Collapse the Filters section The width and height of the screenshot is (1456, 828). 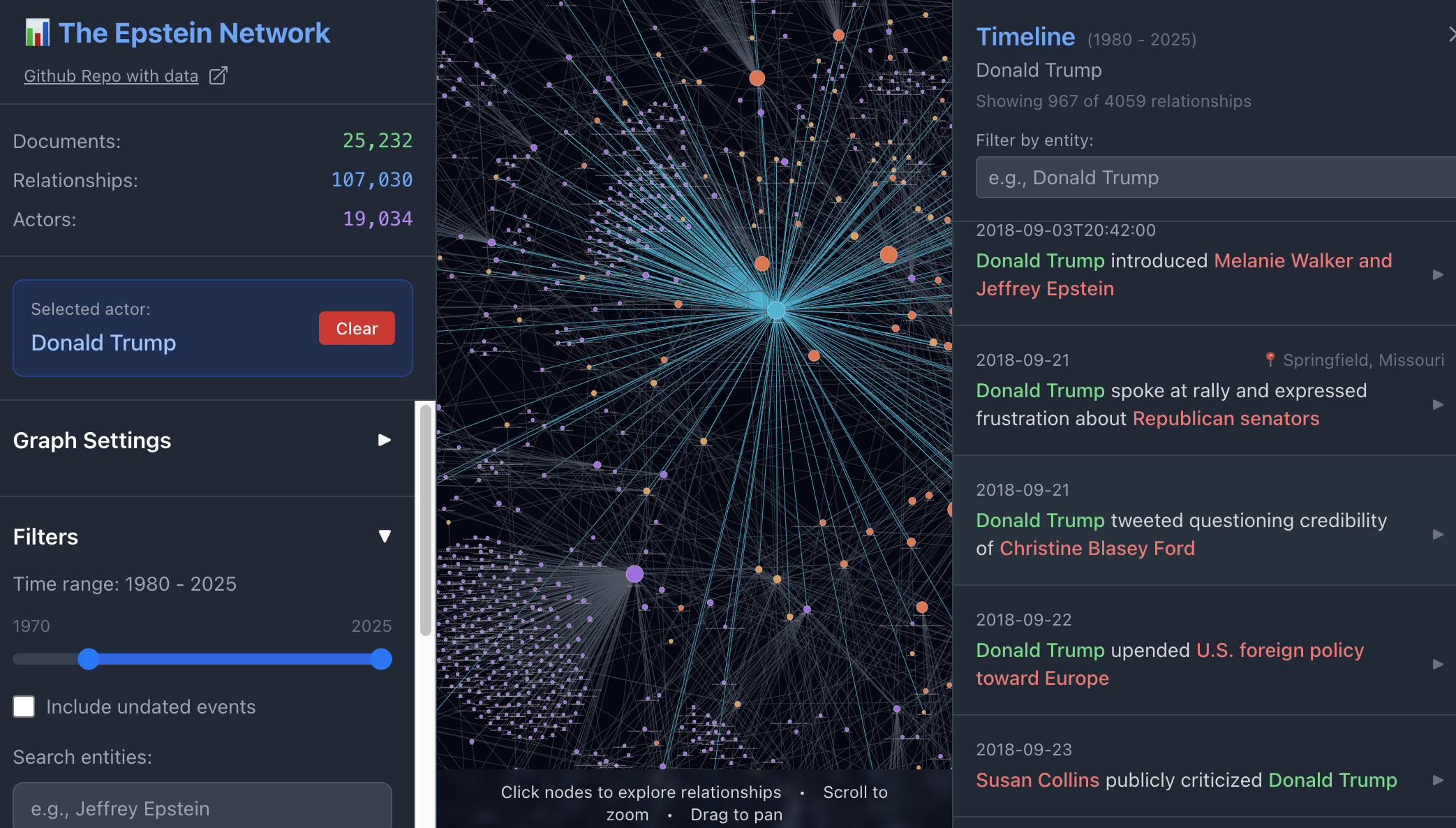(x=384, y=536)
